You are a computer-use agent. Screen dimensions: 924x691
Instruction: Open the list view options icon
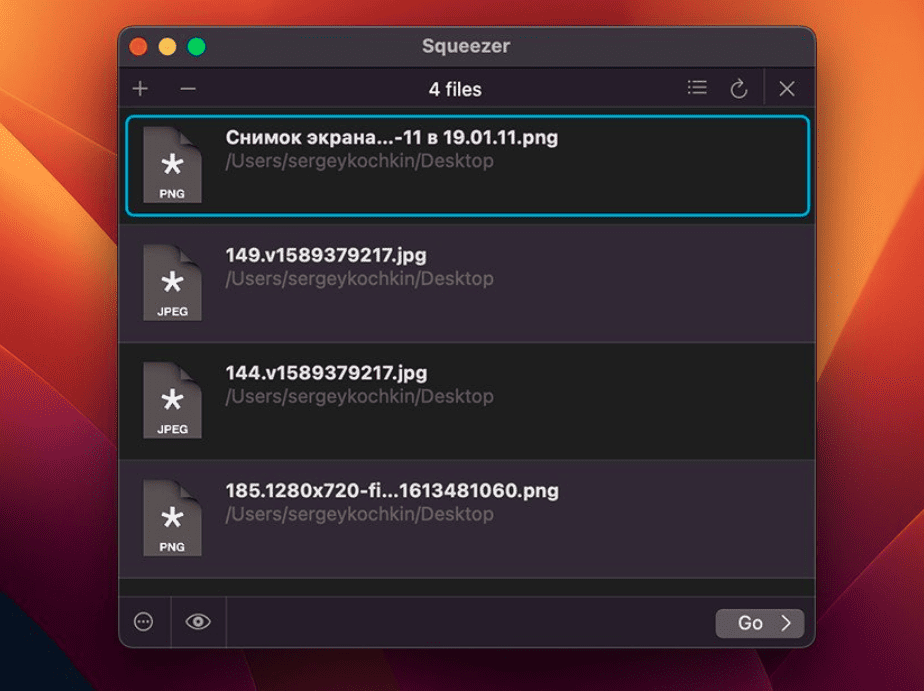[697, 88]
